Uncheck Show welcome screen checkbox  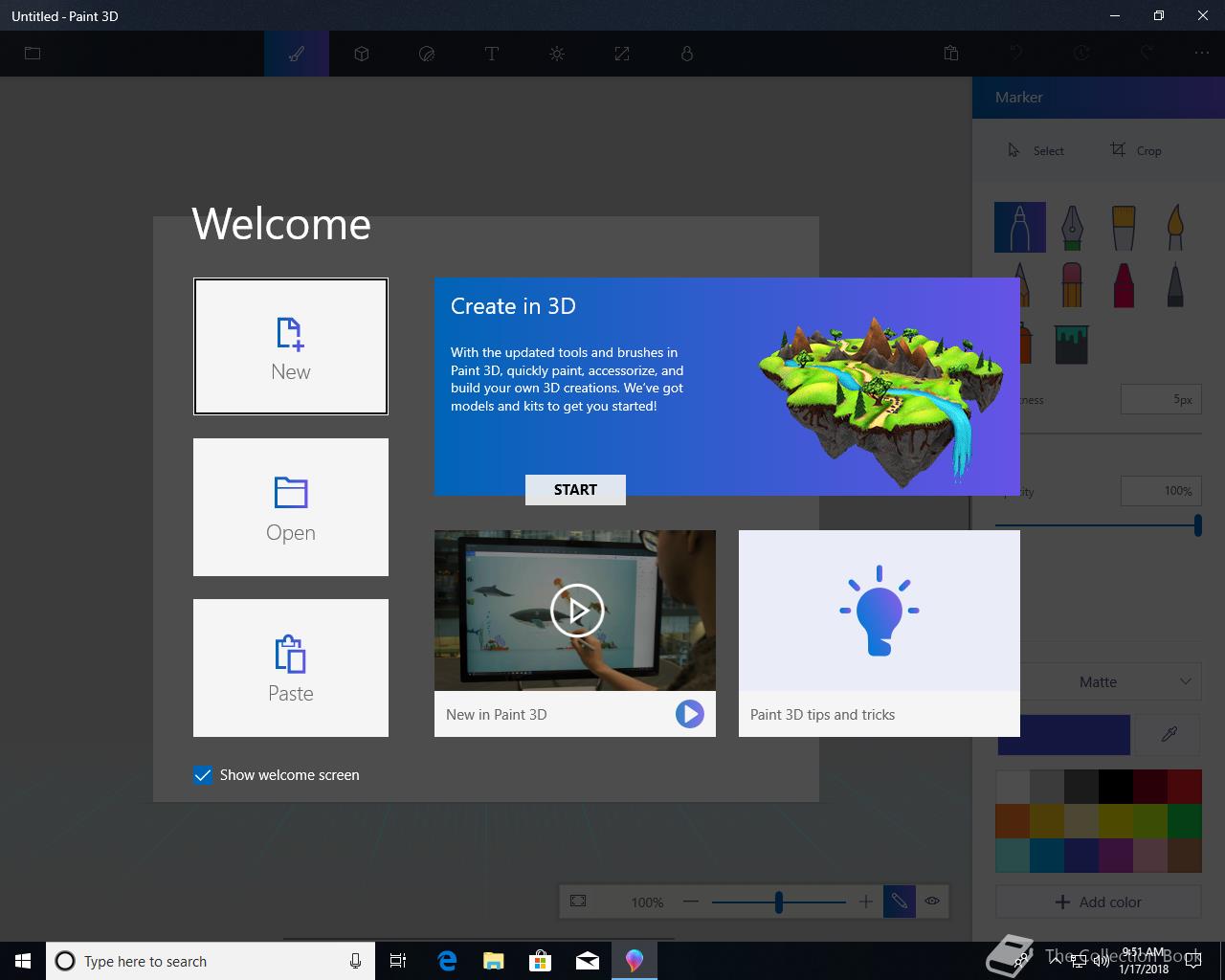coord(203,775)
